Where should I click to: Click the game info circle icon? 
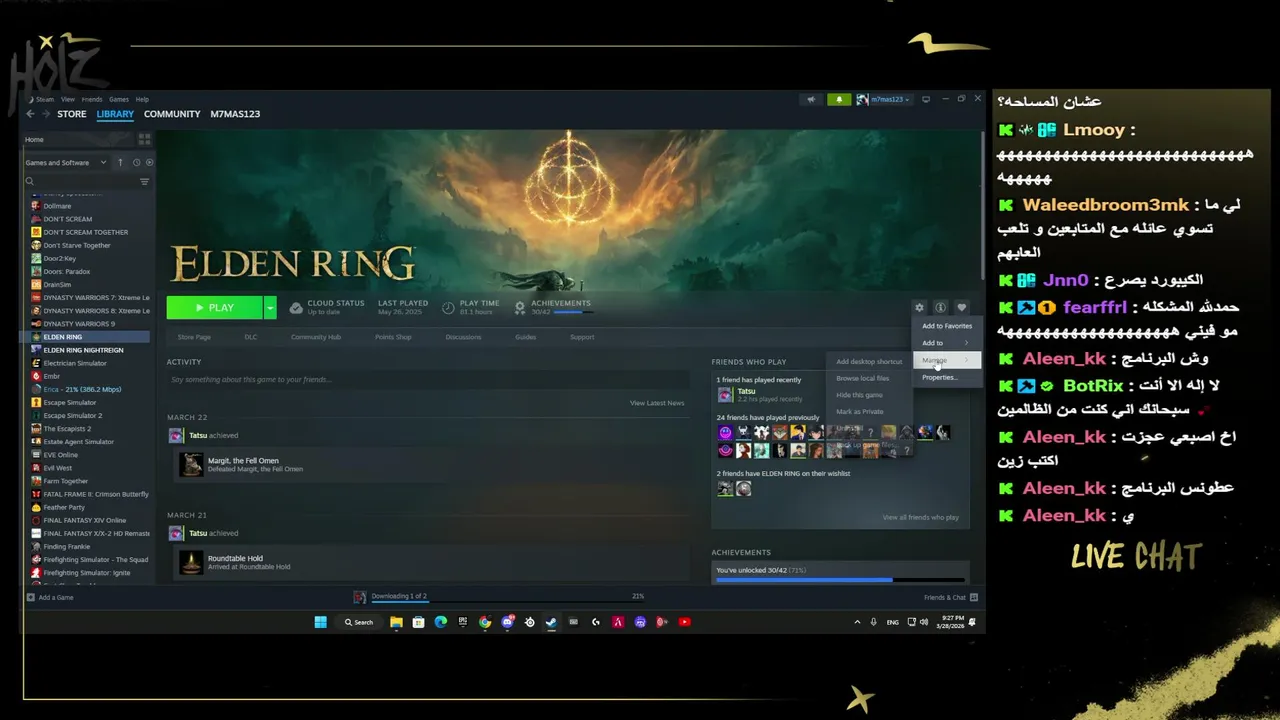pyautogui.click(x=940, y=307)
